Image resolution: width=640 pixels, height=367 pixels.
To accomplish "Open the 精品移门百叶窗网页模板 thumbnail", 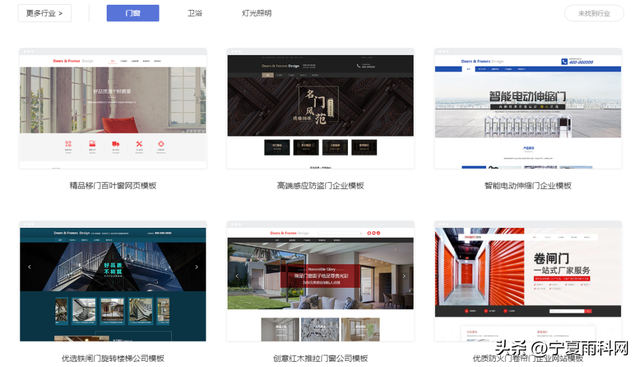I will point(113,109).
